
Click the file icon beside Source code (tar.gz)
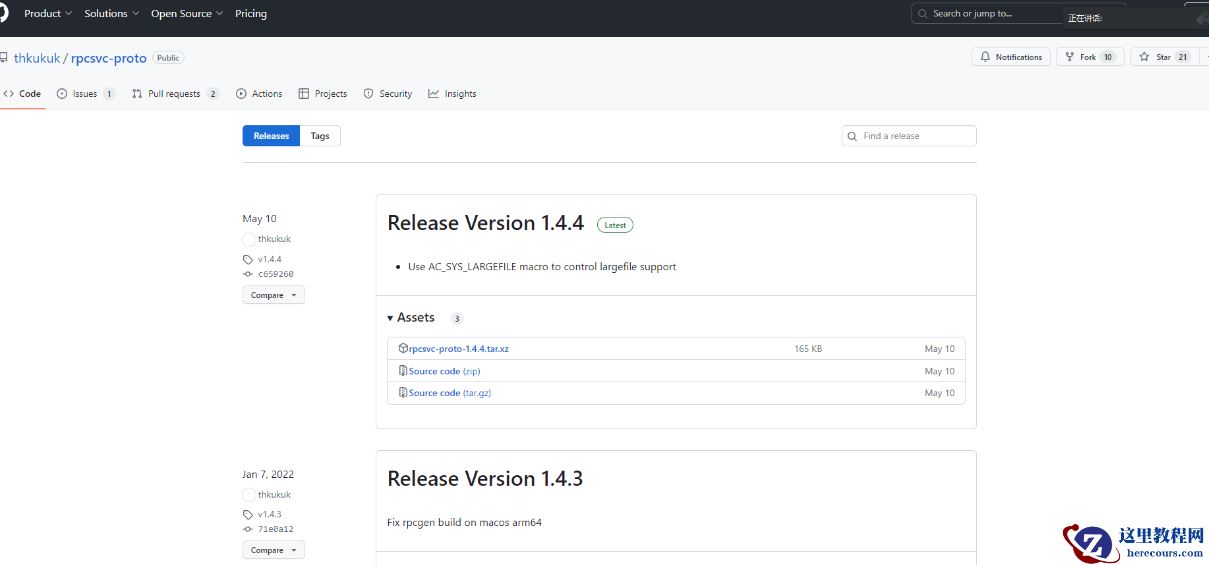[x=403, y=393]
